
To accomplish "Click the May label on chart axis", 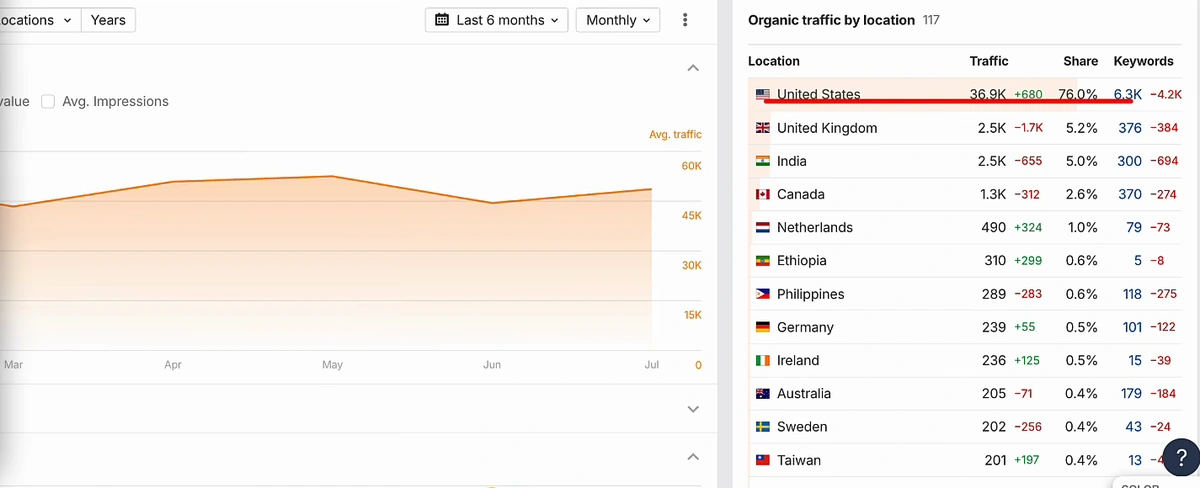I will click(332, 365).
